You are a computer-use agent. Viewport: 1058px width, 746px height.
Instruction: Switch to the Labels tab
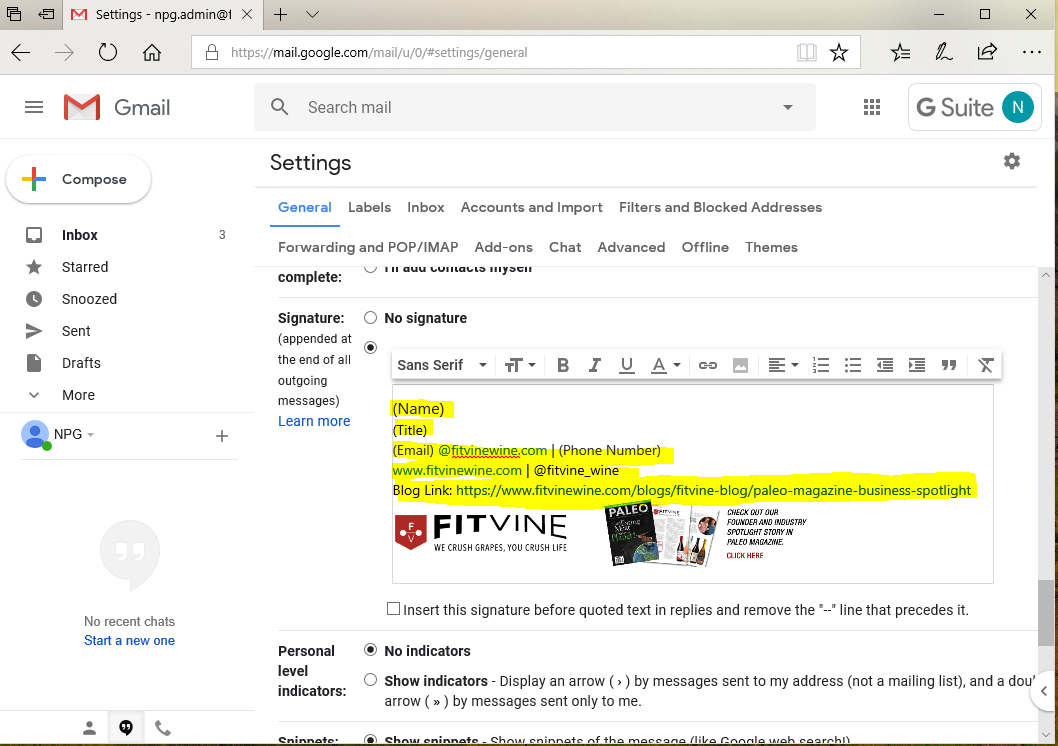click(369, 208)
